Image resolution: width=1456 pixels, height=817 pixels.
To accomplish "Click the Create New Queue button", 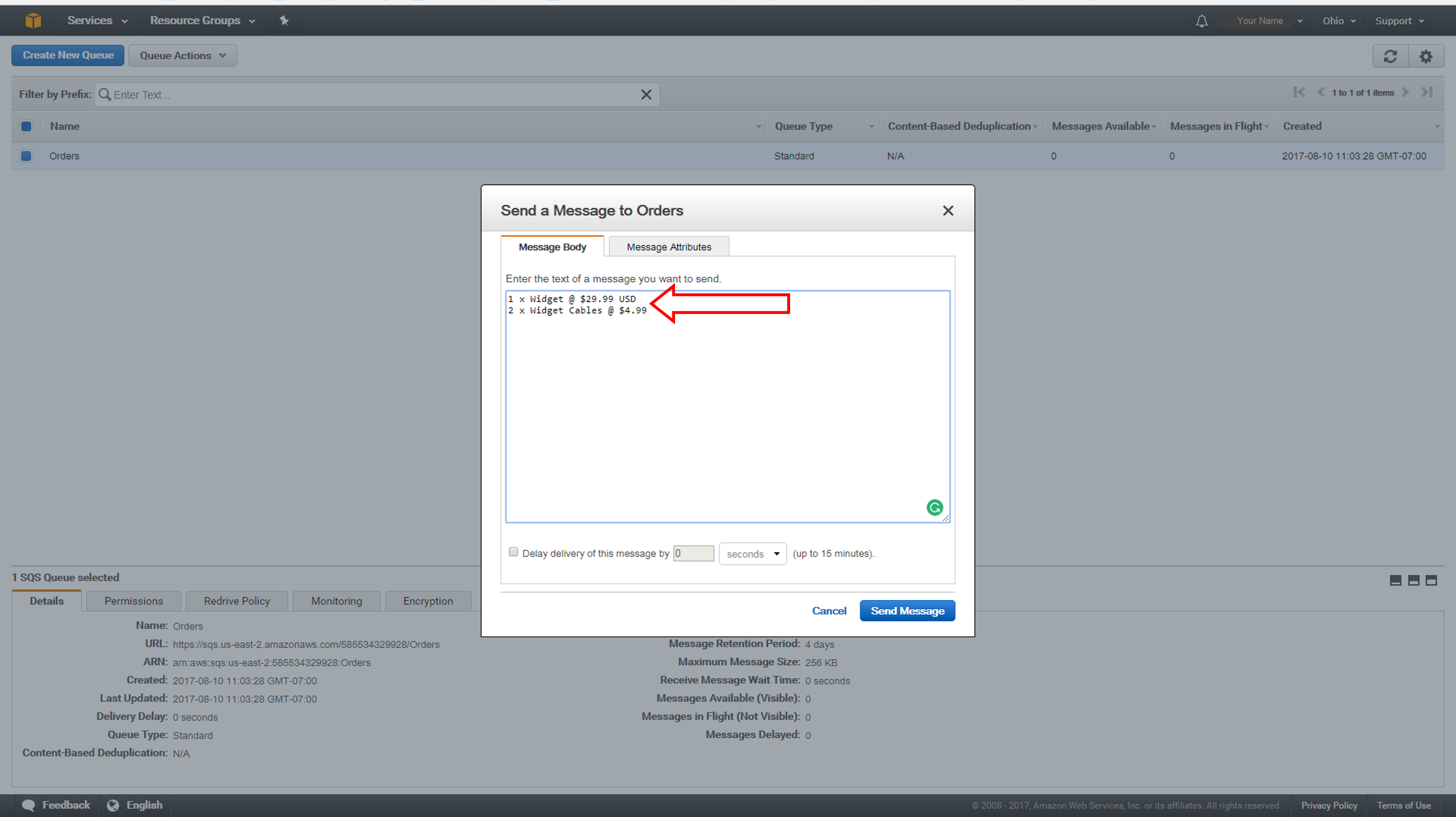I will [x=68, y=55].
